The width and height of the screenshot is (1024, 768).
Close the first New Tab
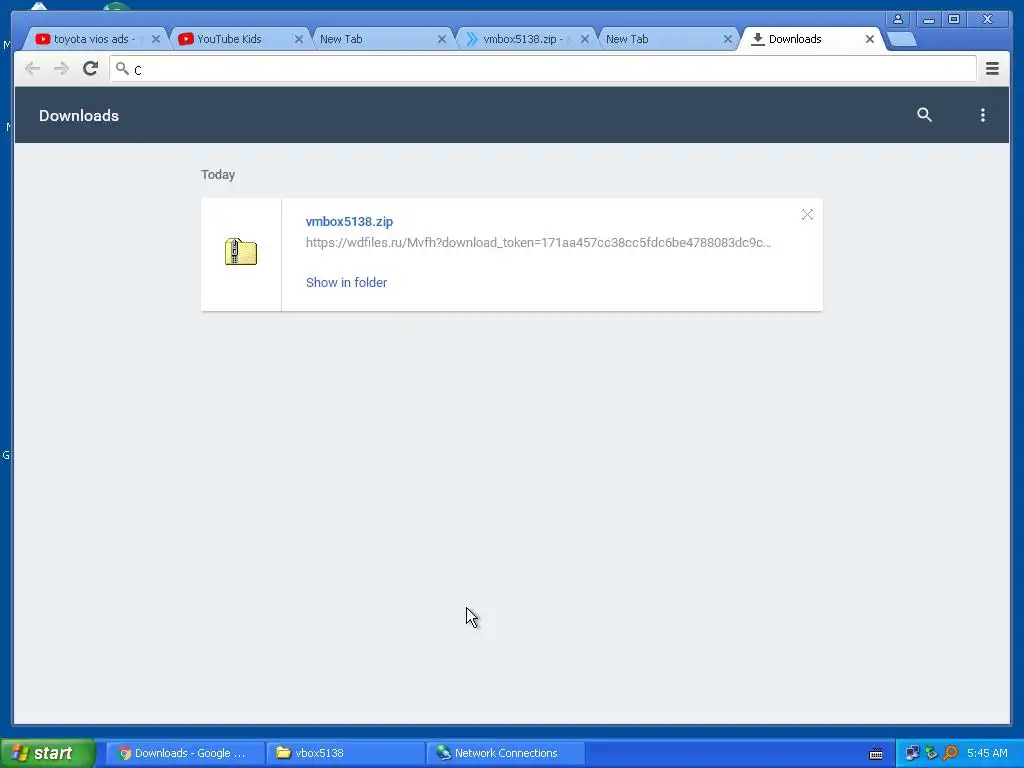[x=441, y=39]
